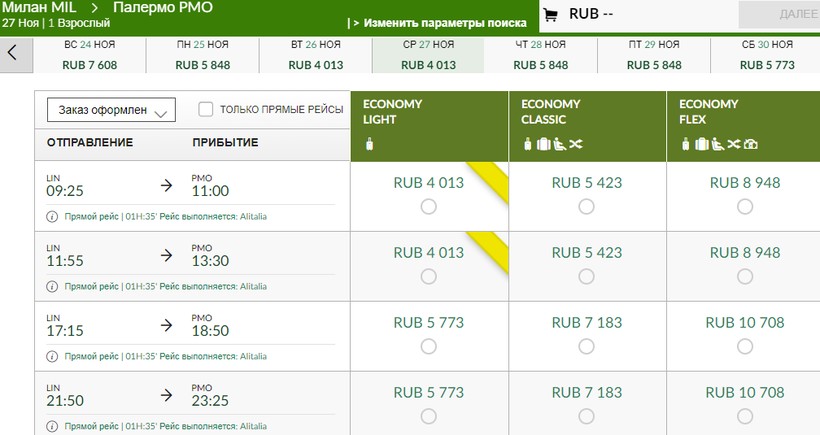
Task: Enable the direct flights only checkbox
Action: click(x=206, y=109)
